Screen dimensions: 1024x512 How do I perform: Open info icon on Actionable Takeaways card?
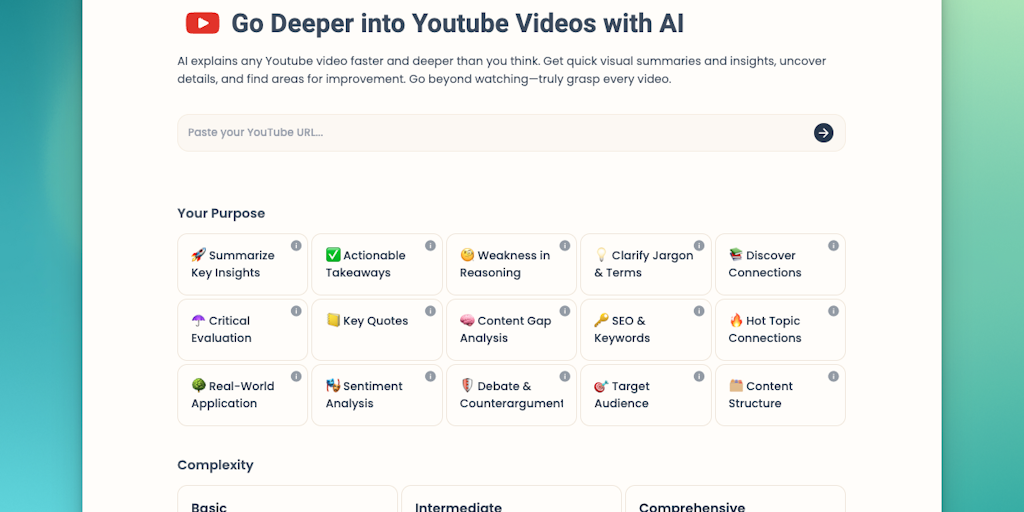[x=430, y=246]
